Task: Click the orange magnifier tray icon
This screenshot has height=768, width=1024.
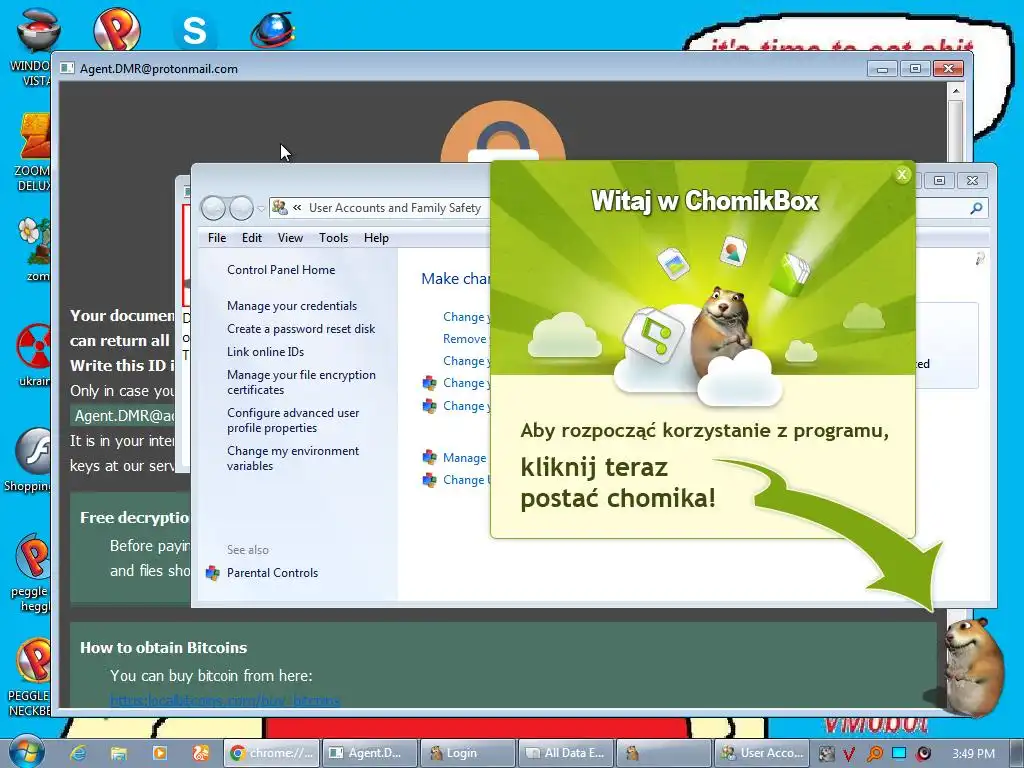Action: click(874, 754)
